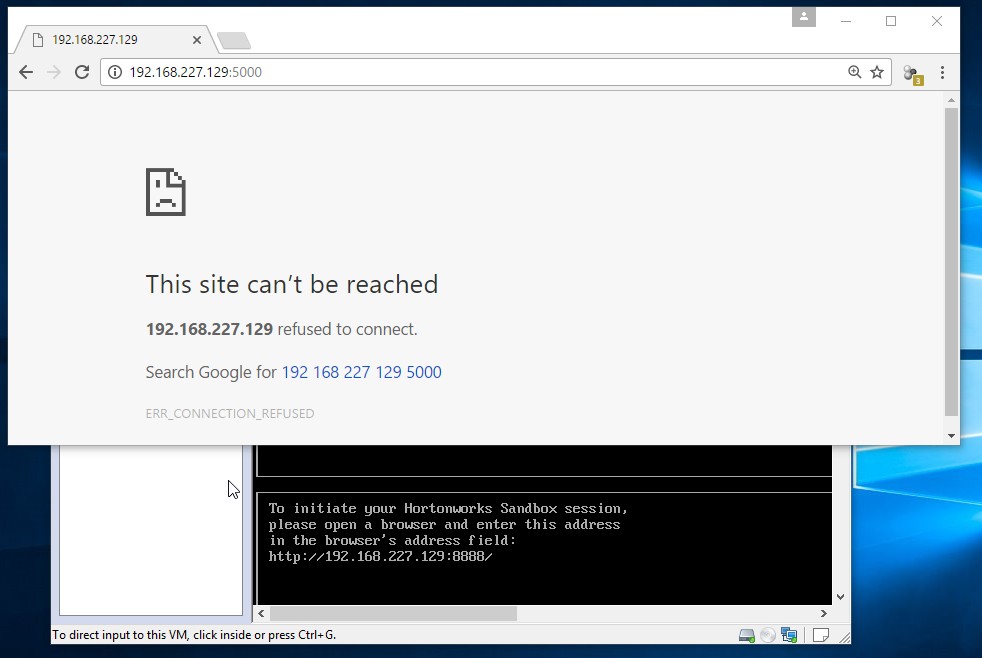Close the 192.168.227.129 tab
This screenshot has width=982, height=658.
pyautogui.click(x=197, y=40)
